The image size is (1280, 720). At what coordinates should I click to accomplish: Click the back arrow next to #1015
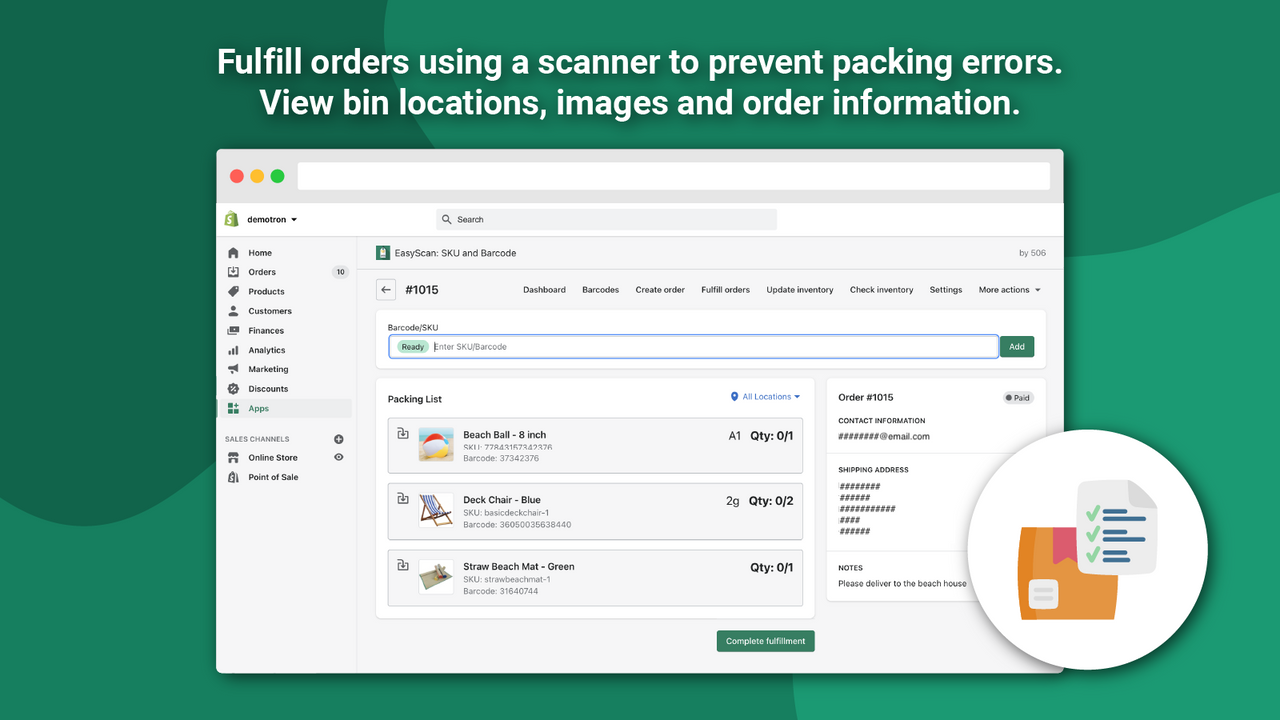click(386, 289)
